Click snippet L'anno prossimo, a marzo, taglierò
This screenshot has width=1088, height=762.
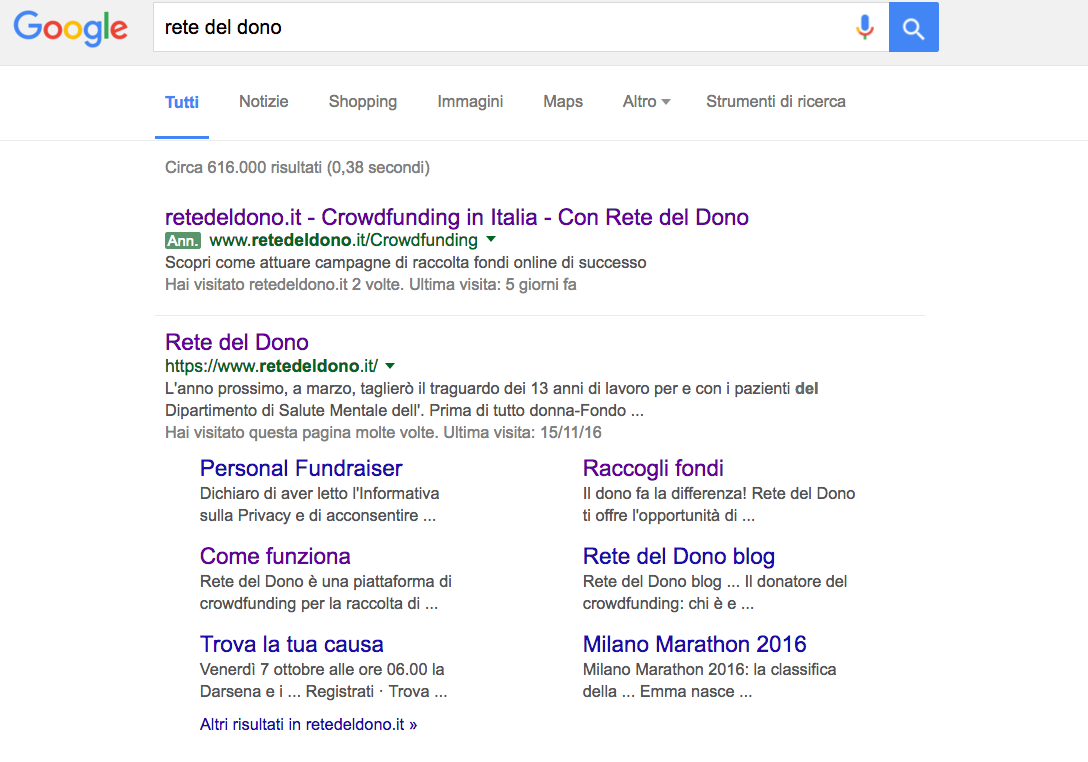click(x=491, y=399)
